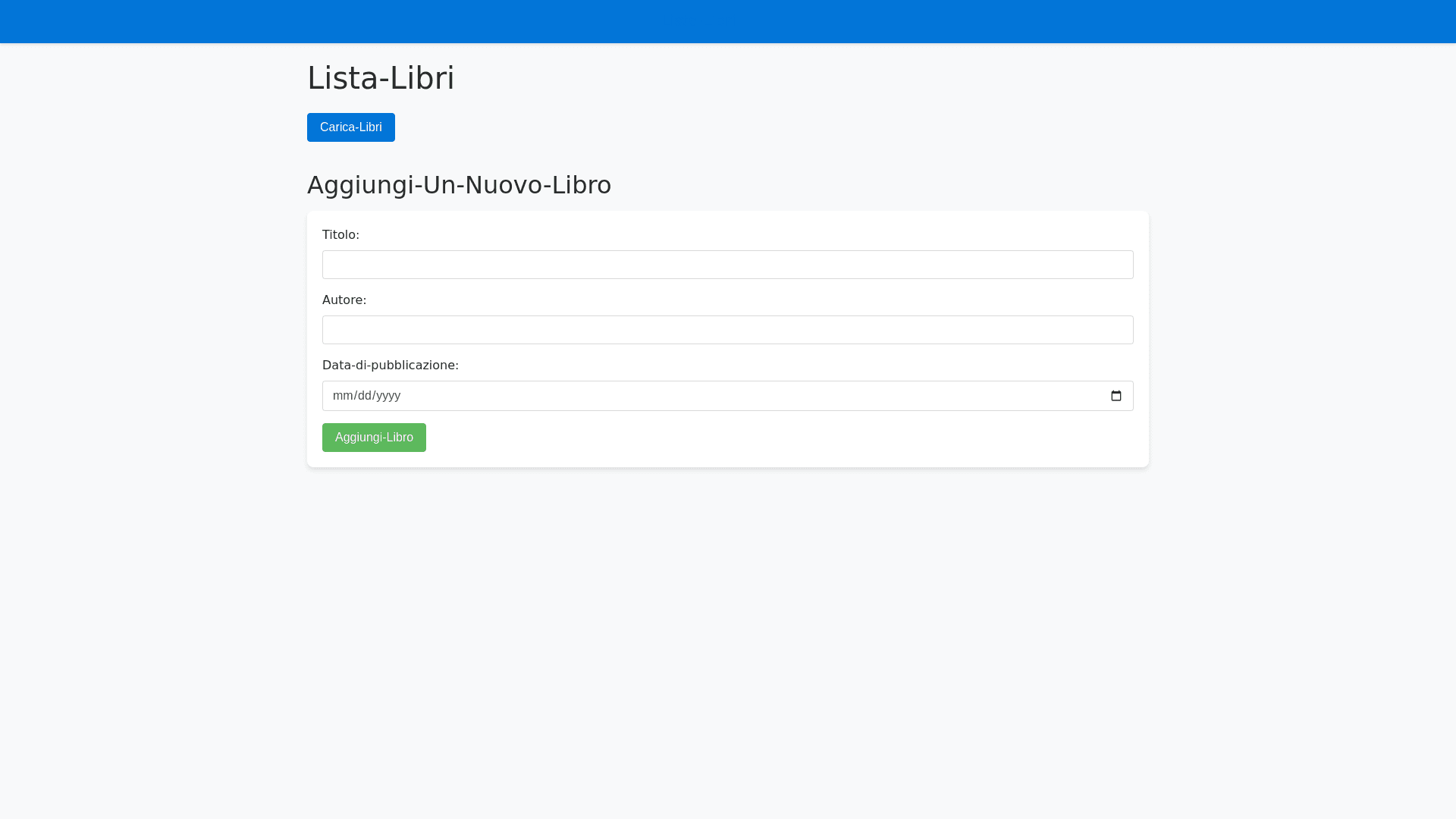Click the Aggiungi-Un-Nuovo-Libro section heading

coord(459,185)
